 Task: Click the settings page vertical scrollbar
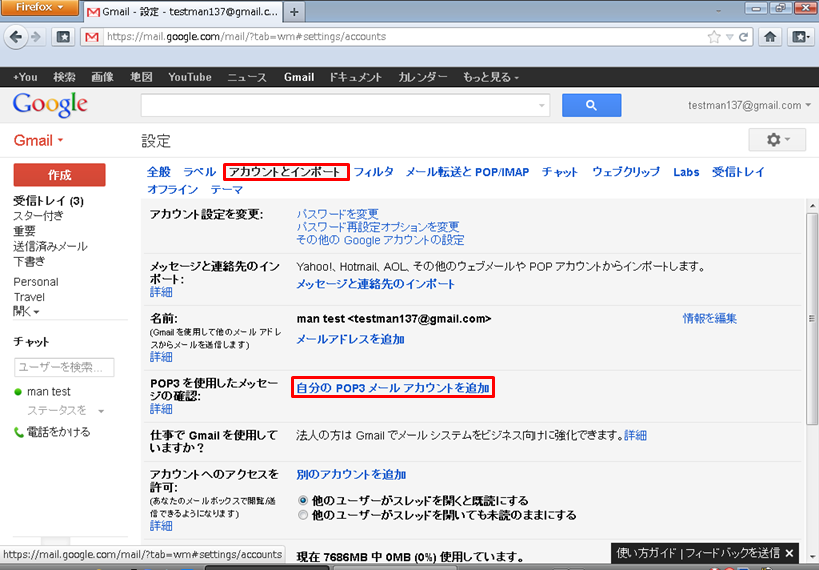[812, 319]
